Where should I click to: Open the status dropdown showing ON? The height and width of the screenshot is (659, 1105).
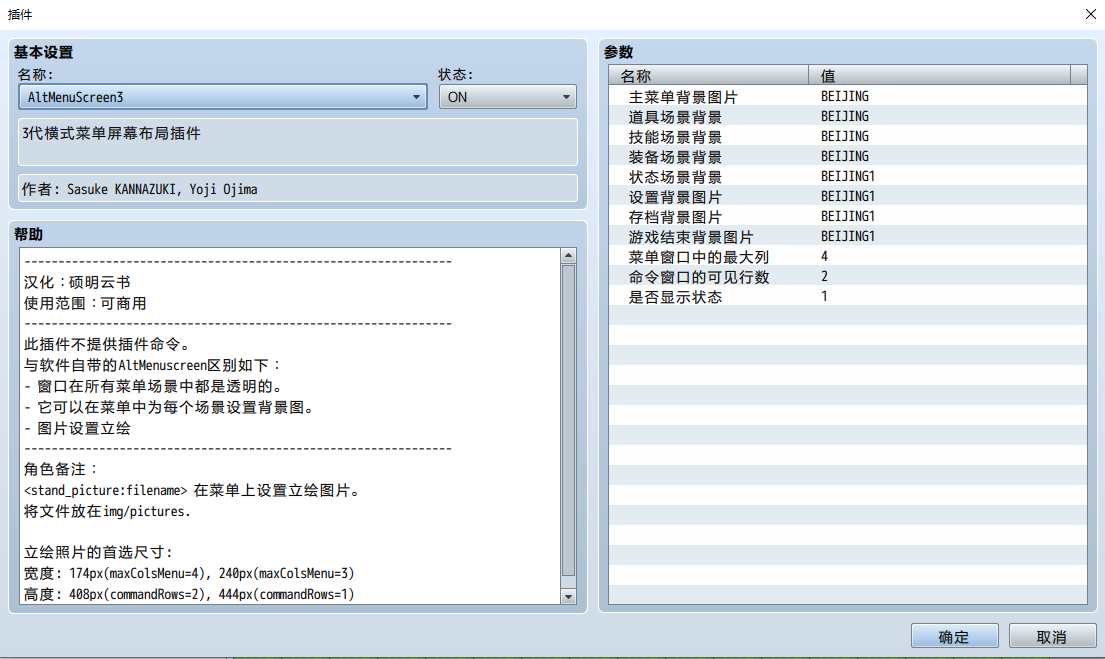click(x=507, y=97)
